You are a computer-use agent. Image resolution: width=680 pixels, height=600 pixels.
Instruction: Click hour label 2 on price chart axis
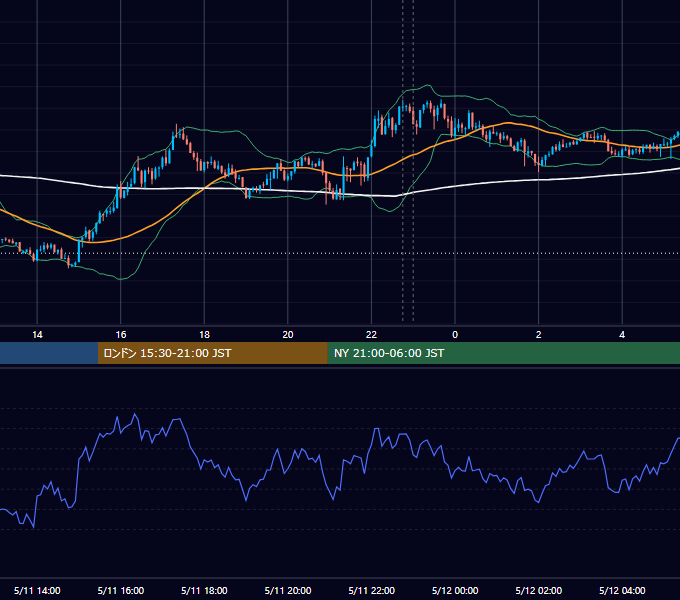tap(539, 335)
